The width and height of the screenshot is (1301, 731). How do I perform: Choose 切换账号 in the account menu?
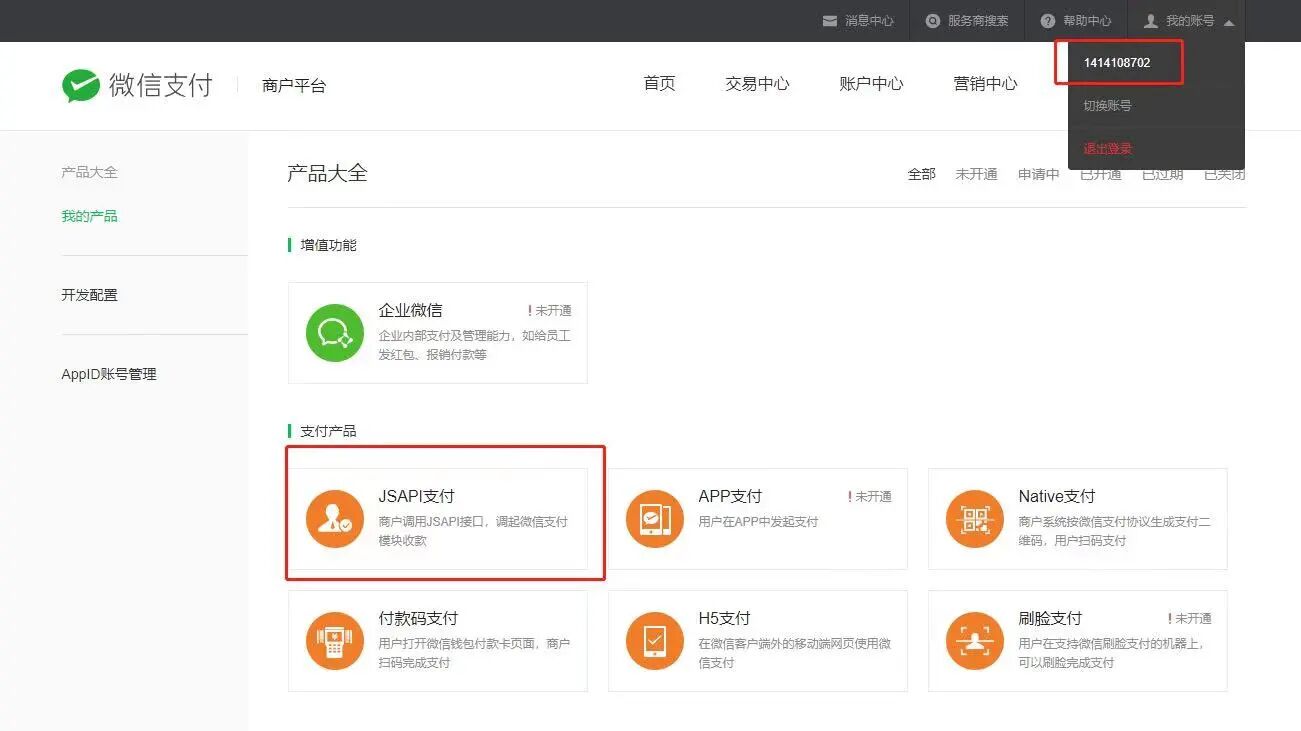(1107, 105)
